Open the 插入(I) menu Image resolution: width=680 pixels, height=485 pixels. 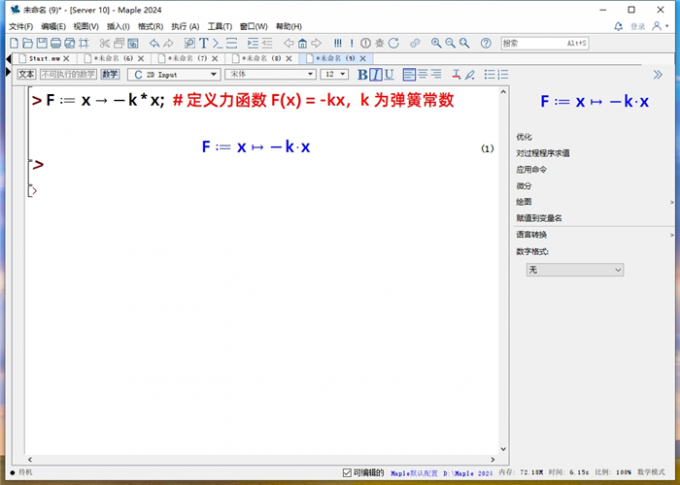pos(118,26)
